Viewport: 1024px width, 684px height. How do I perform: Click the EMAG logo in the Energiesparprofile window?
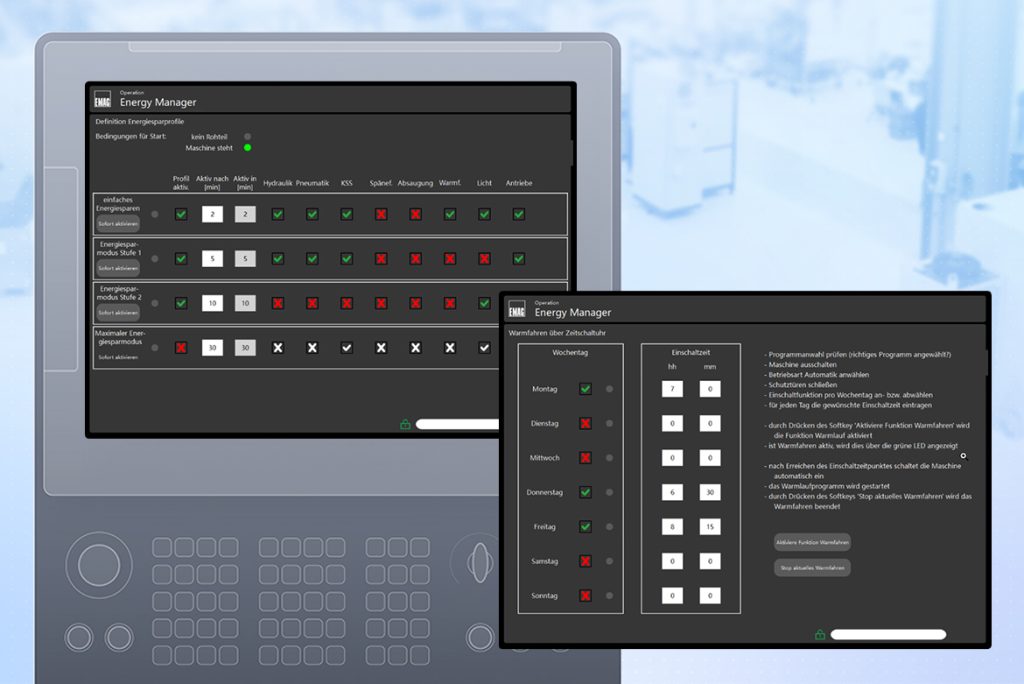pos(102,99)
